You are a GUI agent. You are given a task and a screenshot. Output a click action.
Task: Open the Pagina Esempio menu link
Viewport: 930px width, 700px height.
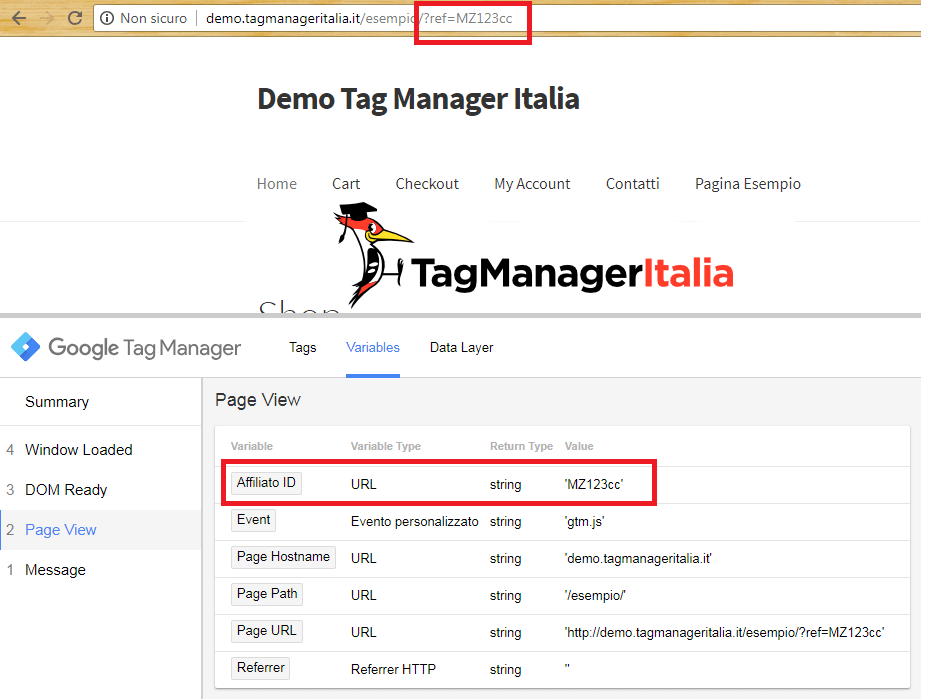point(747,184)
